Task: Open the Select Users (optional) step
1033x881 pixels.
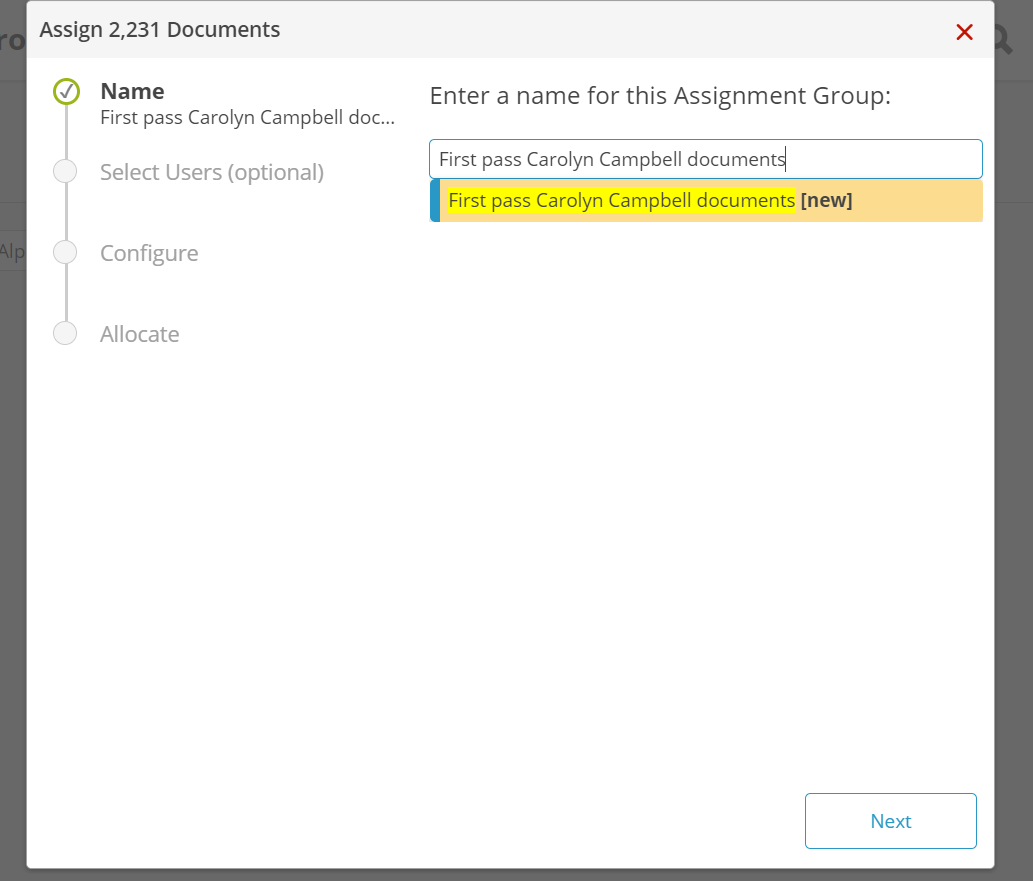Action: (211, 172)
